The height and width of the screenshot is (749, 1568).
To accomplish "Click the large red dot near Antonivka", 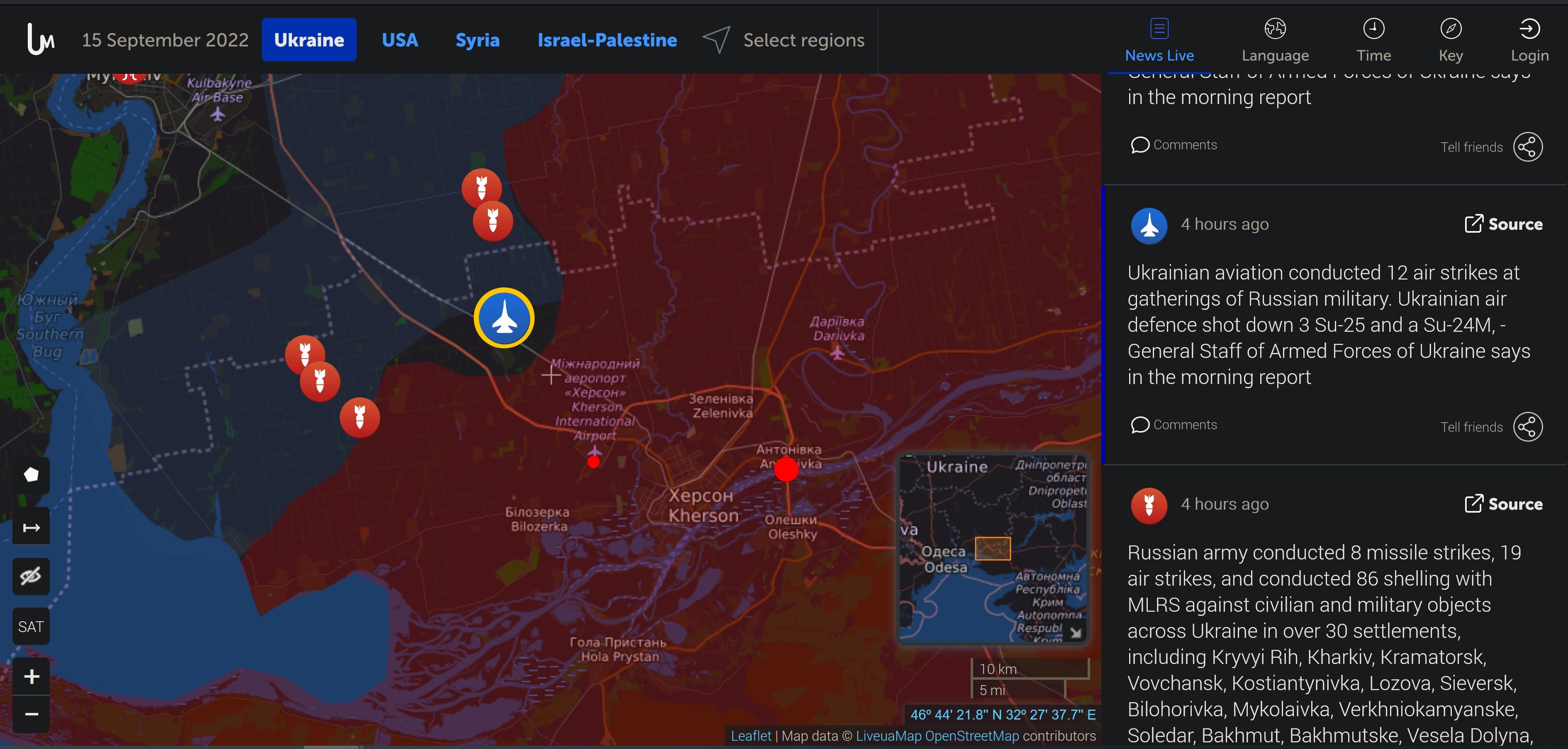I will [786, 469].
